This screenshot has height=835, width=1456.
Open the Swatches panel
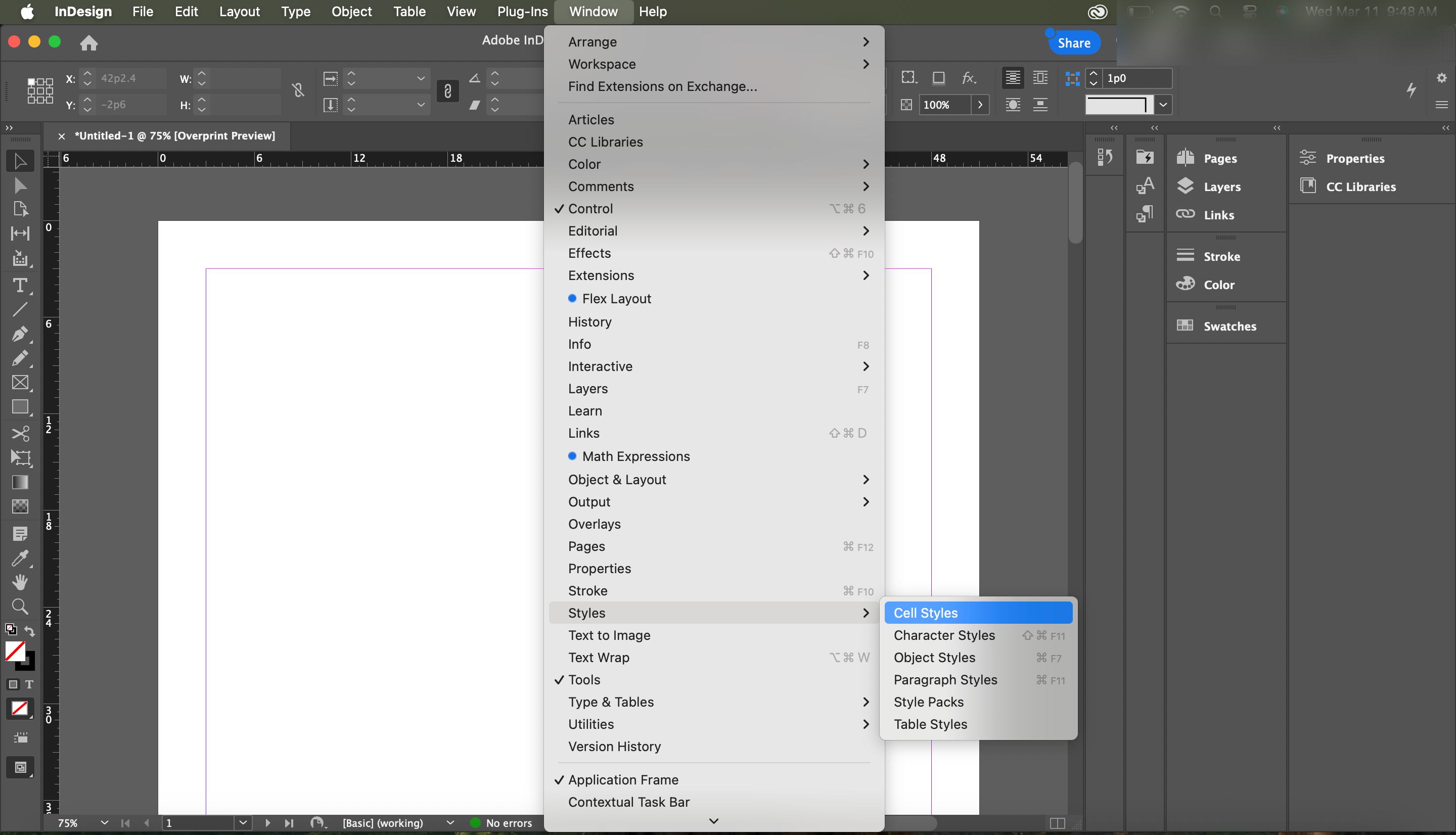coord(1229,326)
